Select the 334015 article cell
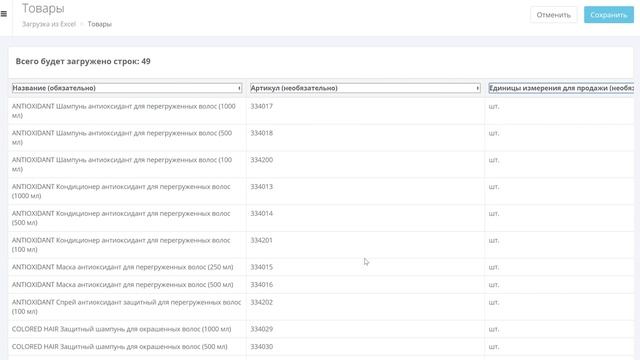This screenshot has height=360, width=640. click(262, 267)
